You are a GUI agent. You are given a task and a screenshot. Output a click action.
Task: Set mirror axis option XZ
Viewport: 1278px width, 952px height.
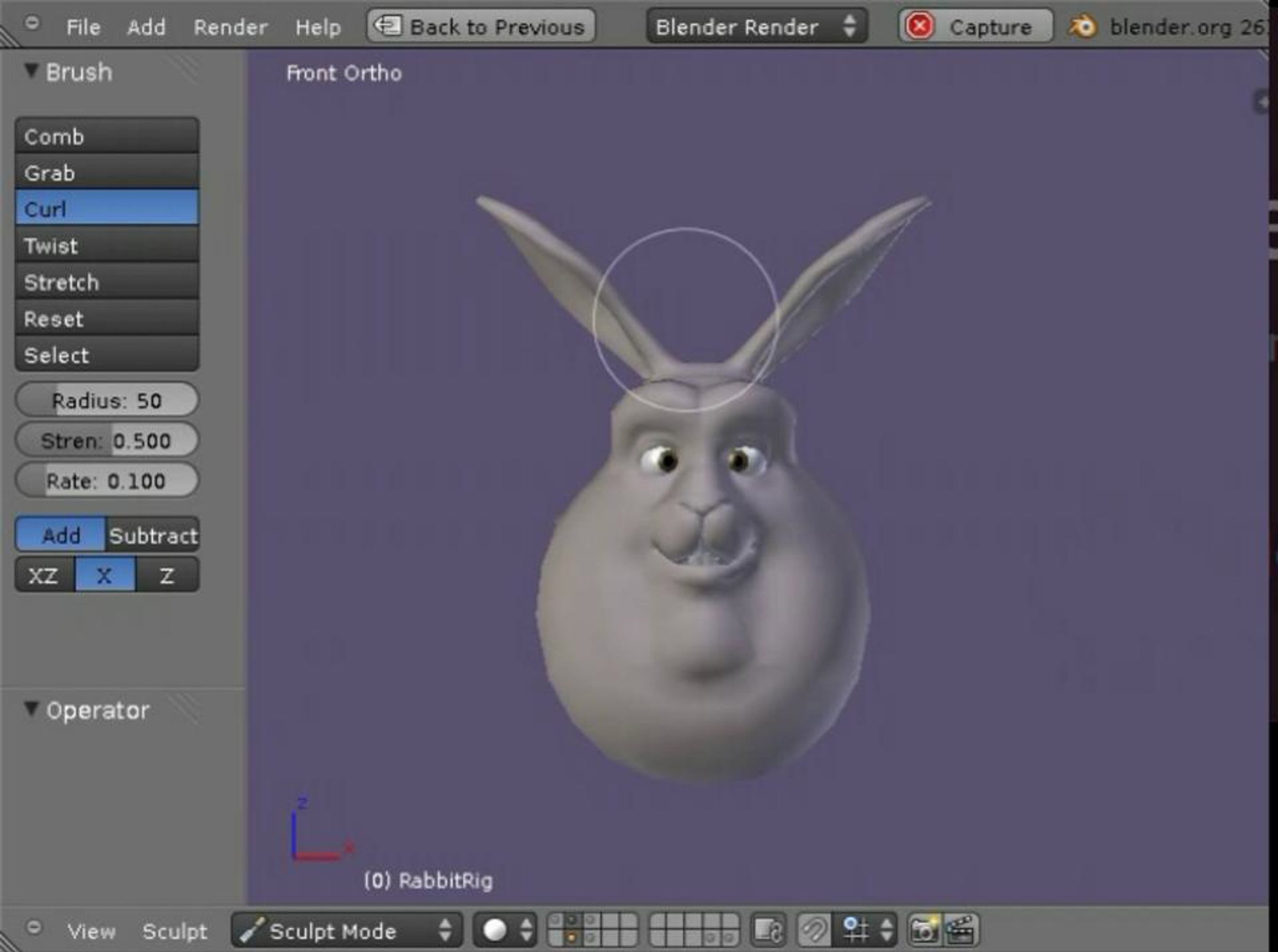coord(45,575)
